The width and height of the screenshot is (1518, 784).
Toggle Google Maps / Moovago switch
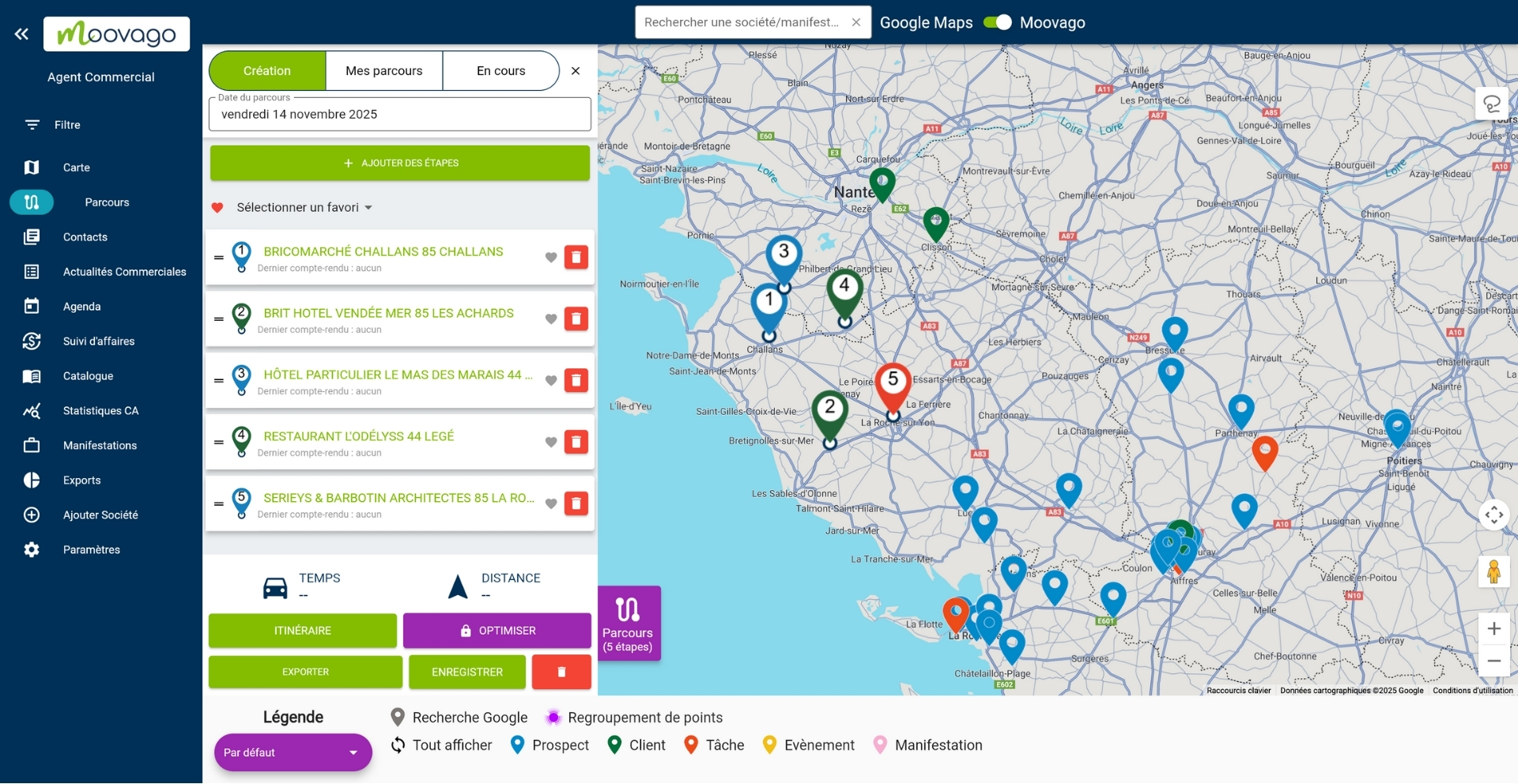[x=997, y=22]
